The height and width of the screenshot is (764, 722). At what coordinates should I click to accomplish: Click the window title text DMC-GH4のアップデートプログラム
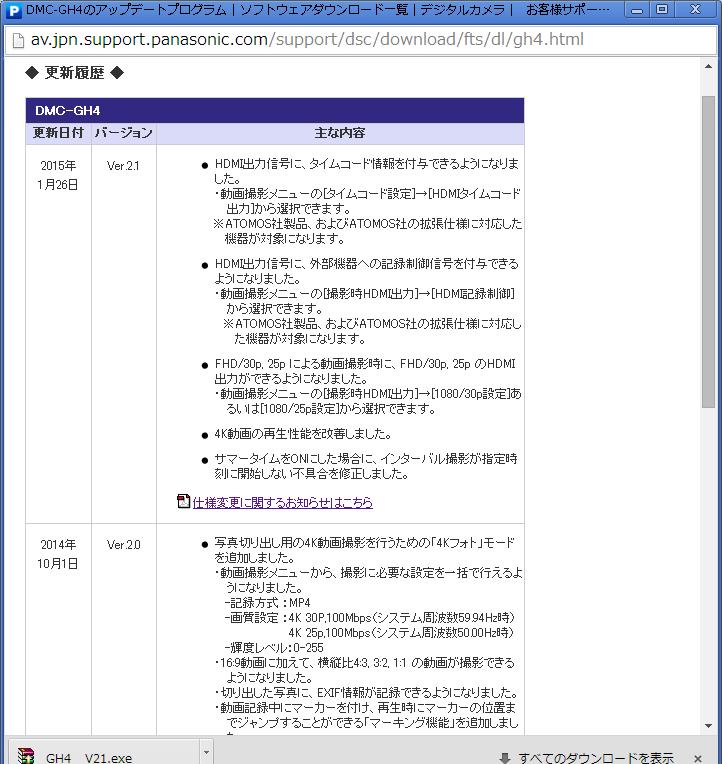click(x=126, y=10)
